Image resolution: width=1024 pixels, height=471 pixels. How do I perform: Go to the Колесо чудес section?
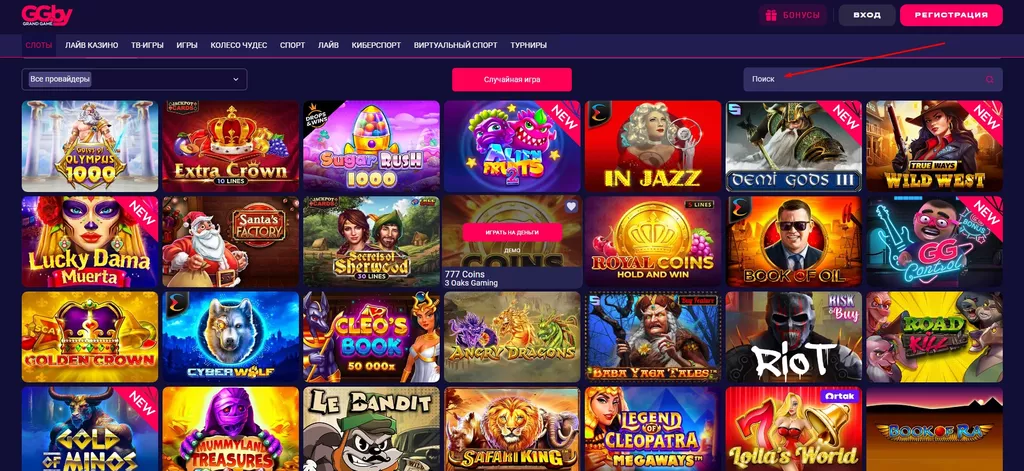coord(238,45)
